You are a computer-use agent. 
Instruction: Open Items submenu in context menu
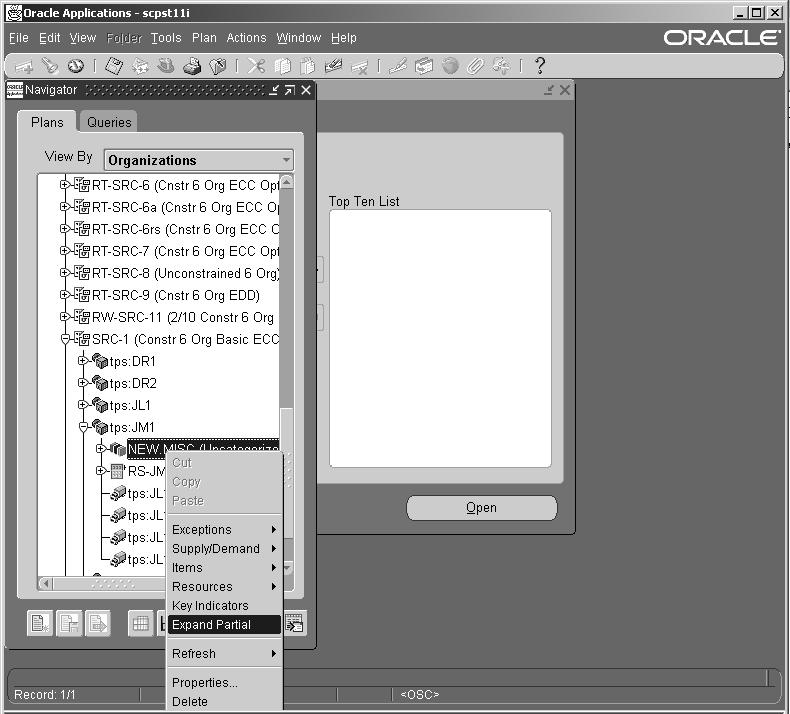224,568
